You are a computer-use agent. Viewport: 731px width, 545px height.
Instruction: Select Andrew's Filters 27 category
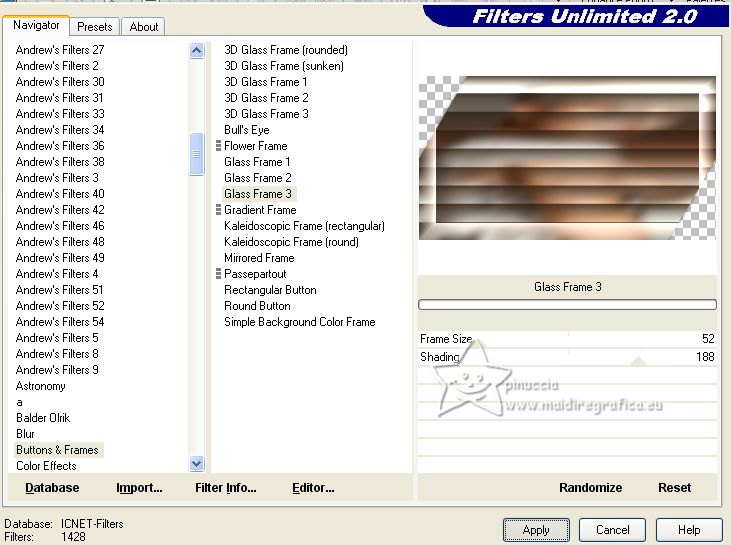(60, 50)
